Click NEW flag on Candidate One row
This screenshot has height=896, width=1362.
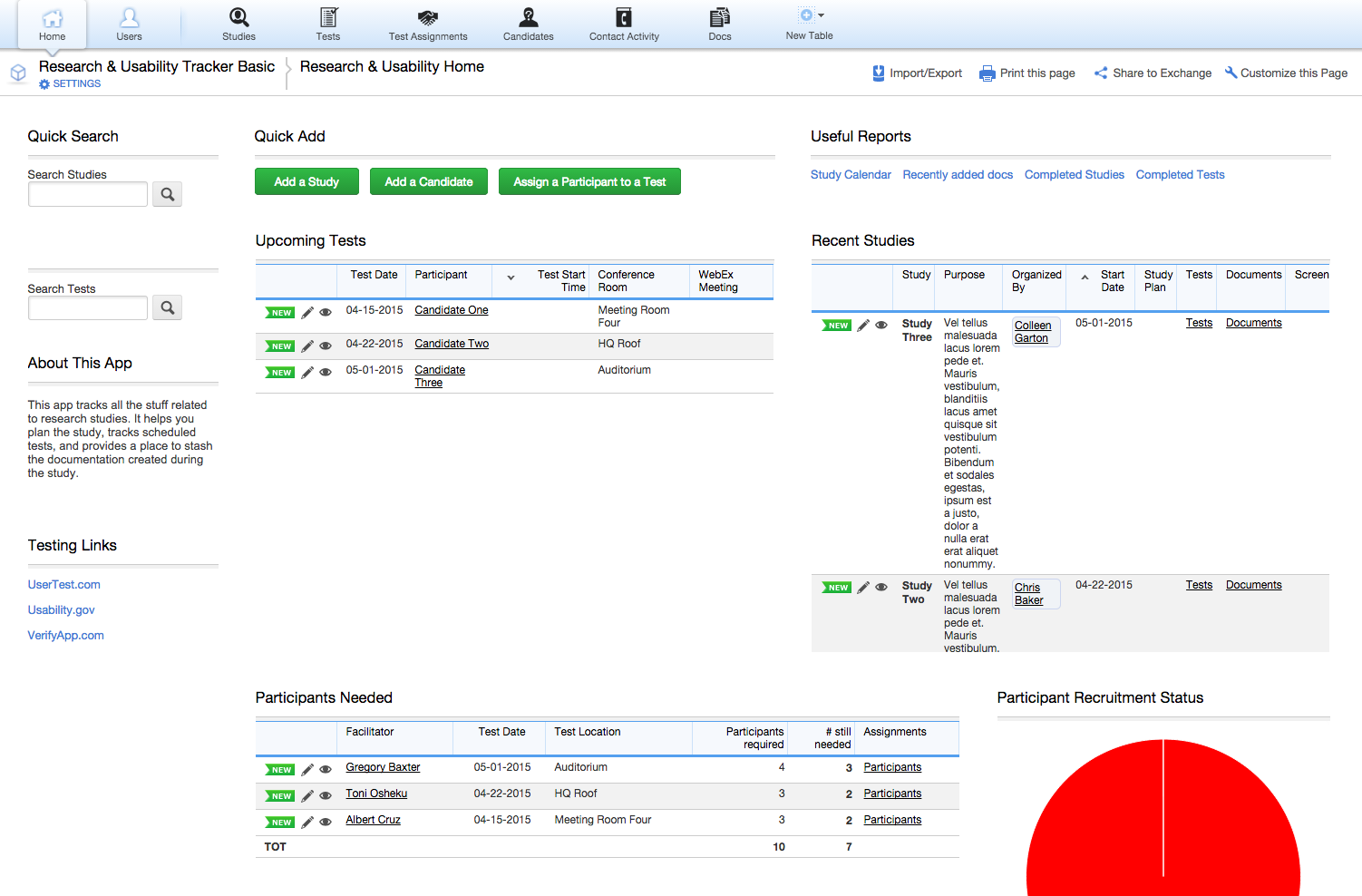pyautogui.click(x=280, y=313)
